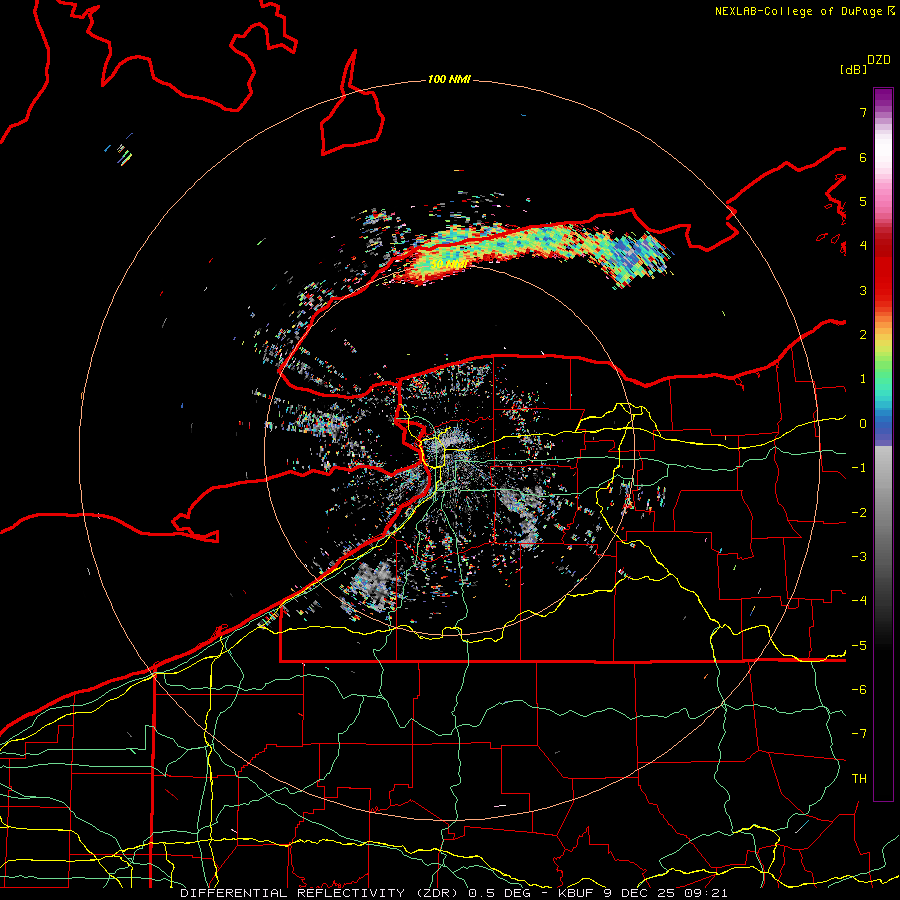The height and width of the screenshot is (900, 900).
Task: Click the [dB] units label
Action: click(x=853, y=69)
